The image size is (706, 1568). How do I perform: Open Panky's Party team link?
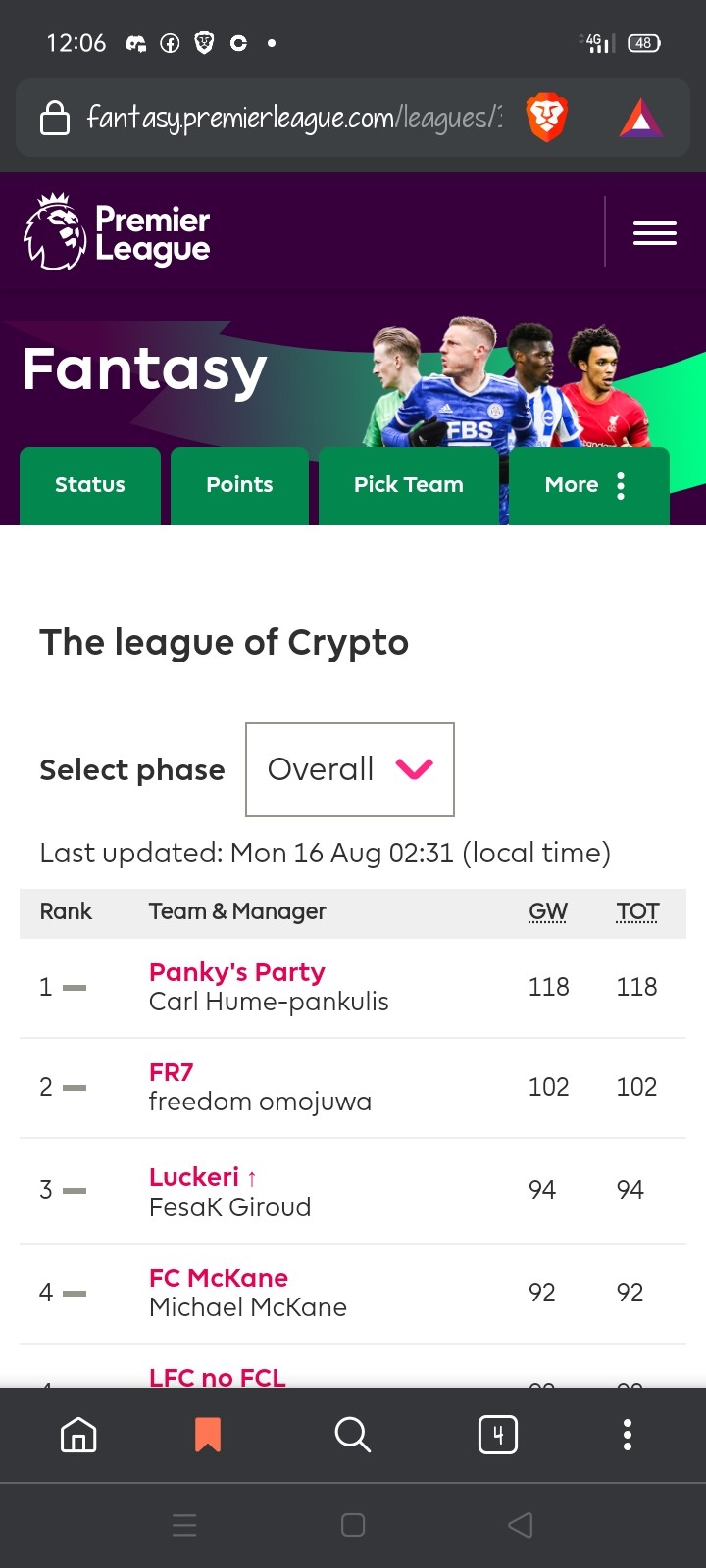237,972
